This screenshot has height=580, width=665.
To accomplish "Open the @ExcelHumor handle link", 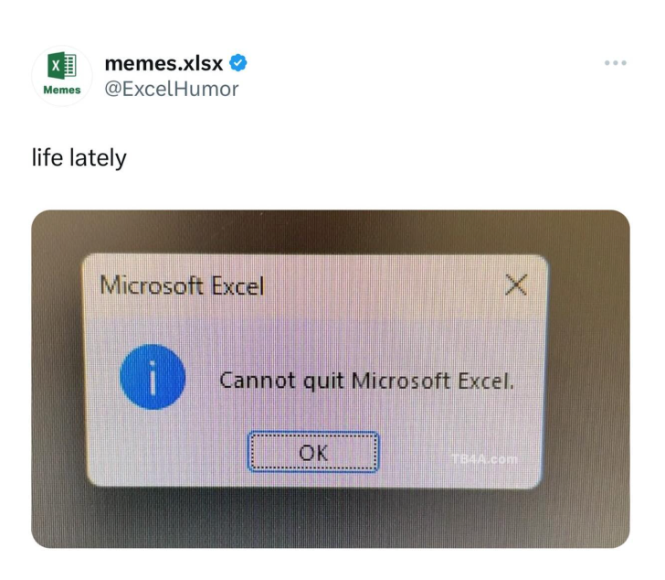I will point(171,89).
